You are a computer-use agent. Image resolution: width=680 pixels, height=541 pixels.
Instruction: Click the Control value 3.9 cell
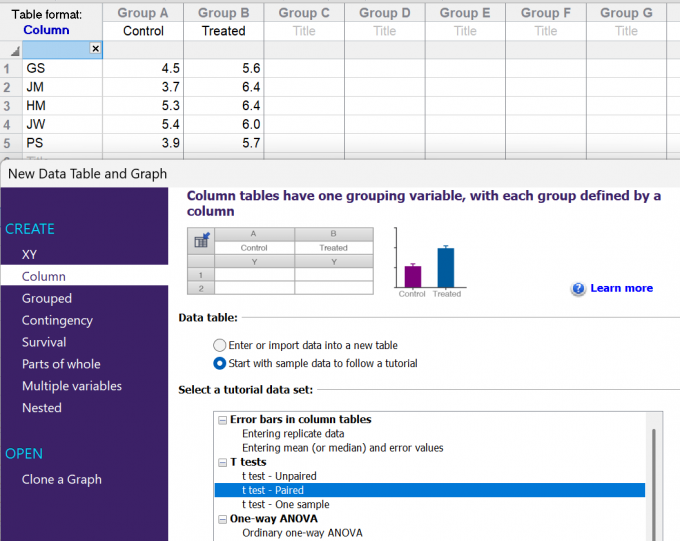tap(143, 143)
